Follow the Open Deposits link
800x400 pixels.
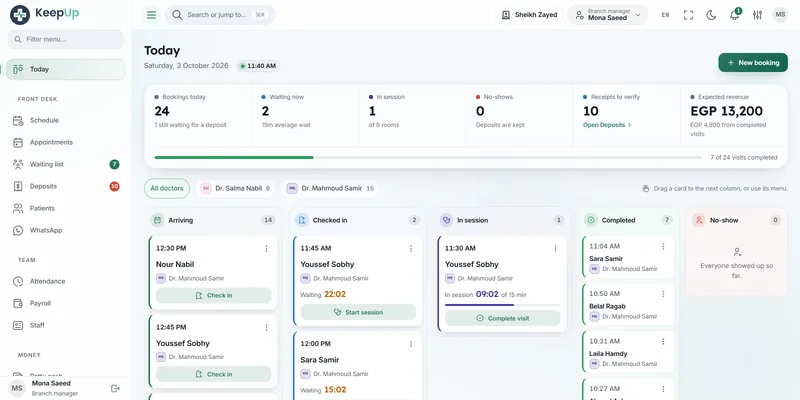click(x=607, y=125)
